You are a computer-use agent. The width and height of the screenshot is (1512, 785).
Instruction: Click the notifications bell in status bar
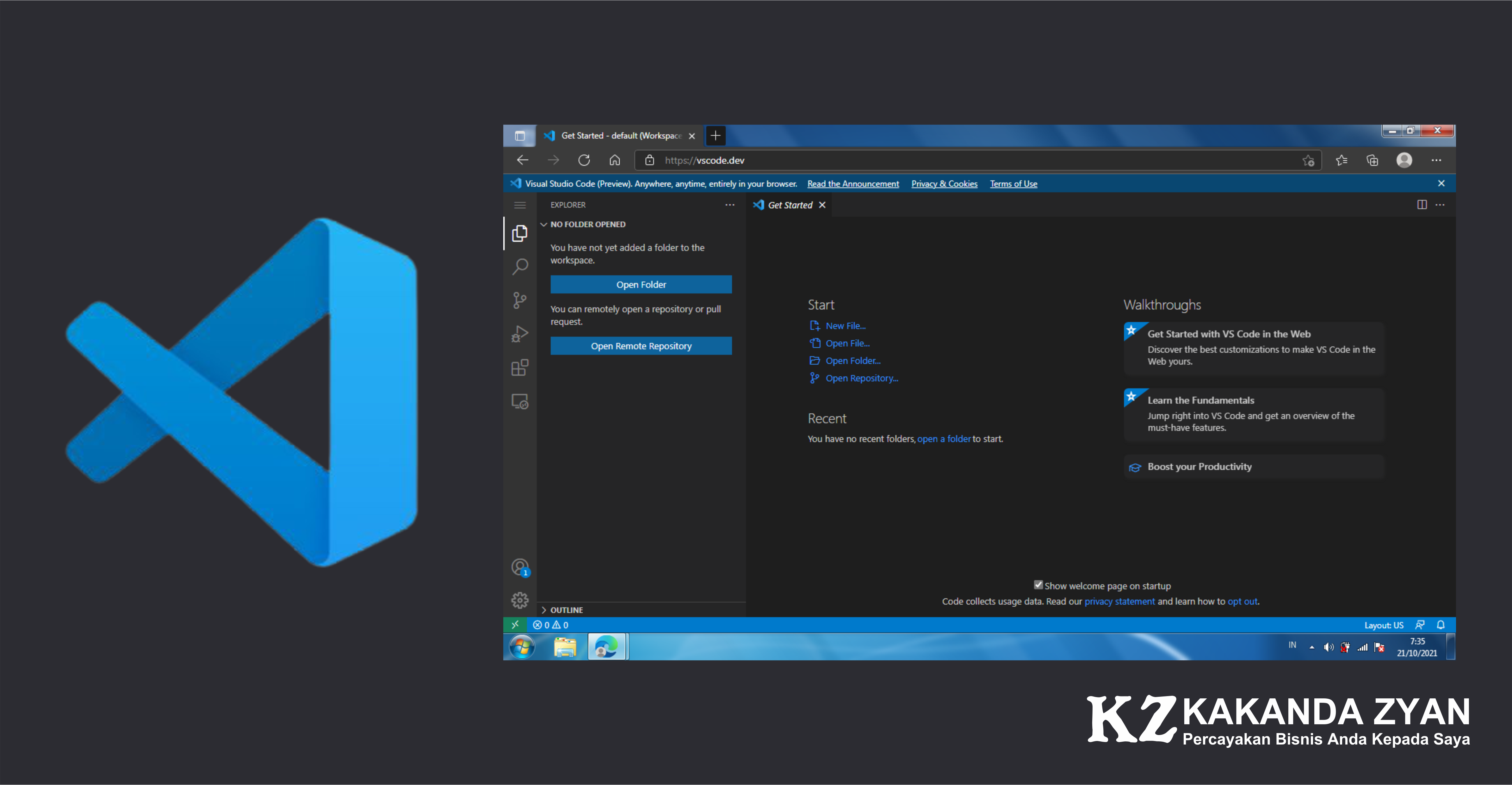tap(1441, 625)
